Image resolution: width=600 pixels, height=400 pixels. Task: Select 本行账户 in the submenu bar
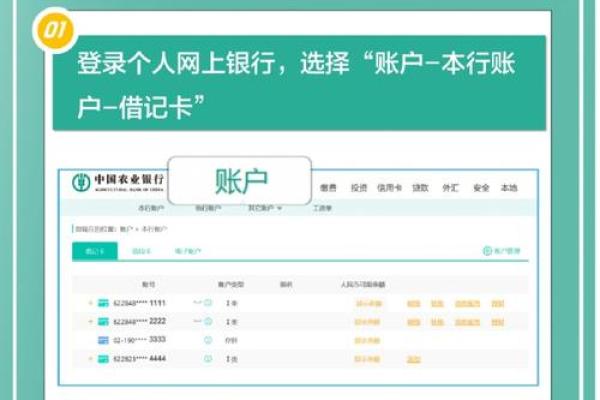[x=151, y=208]
